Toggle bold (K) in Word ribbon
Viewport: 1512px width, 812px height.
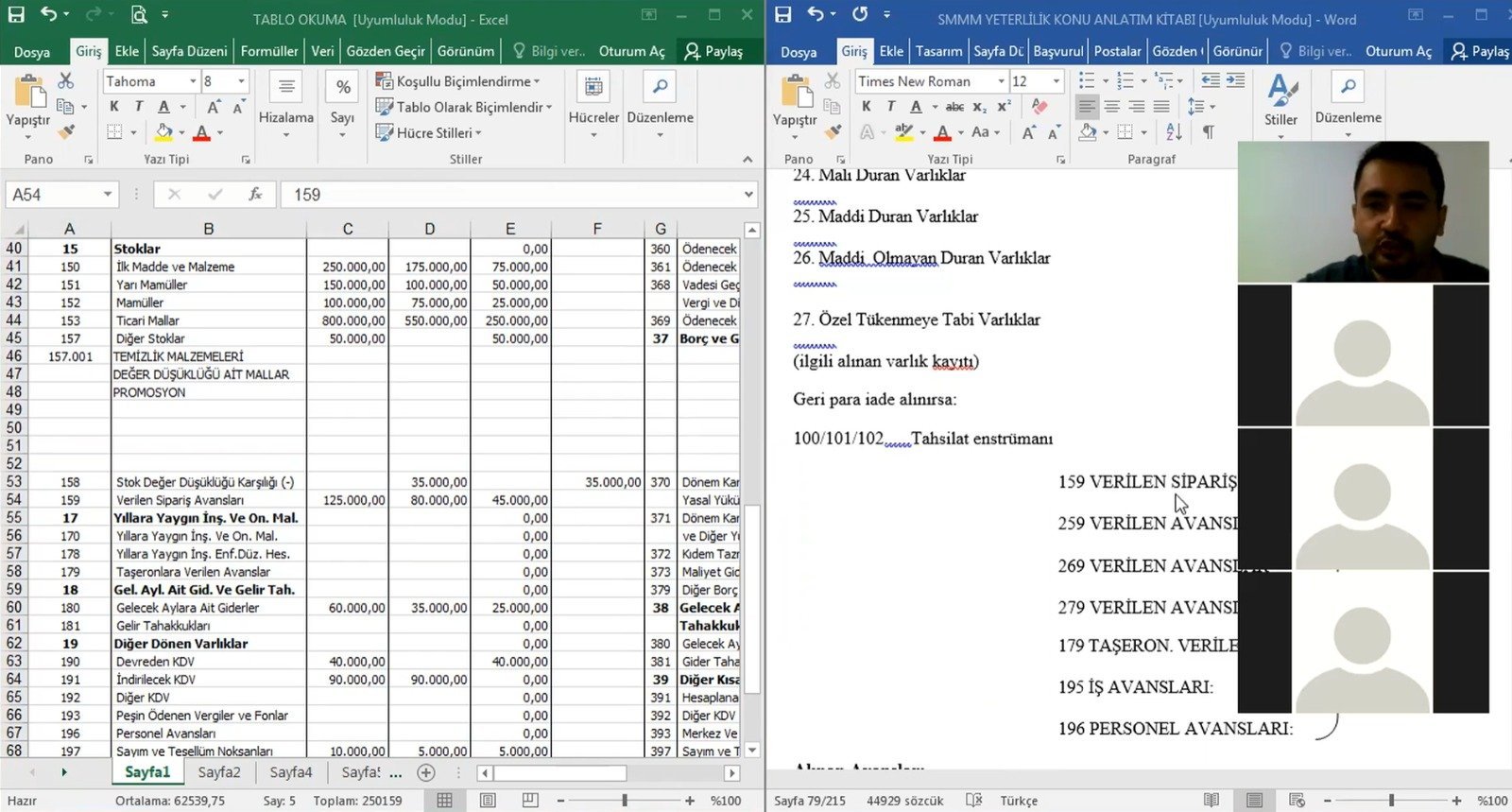867,107
